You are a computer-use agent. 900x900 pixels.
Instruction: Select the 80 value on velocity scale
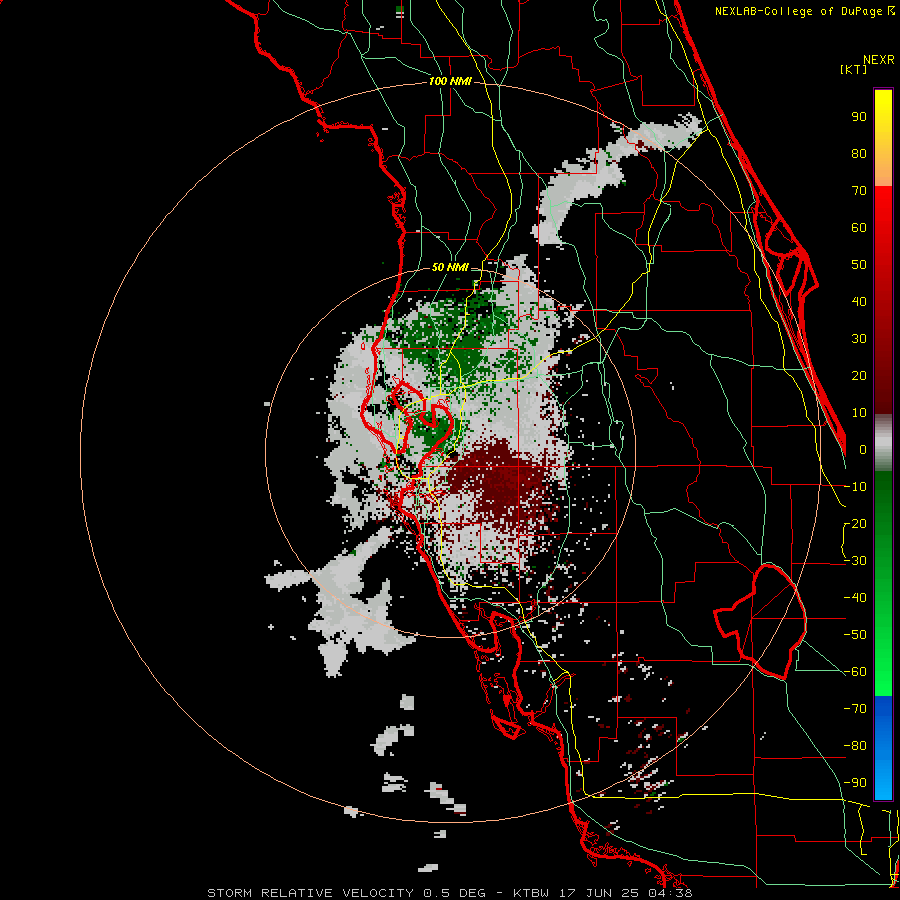click(x=859, y=153)
